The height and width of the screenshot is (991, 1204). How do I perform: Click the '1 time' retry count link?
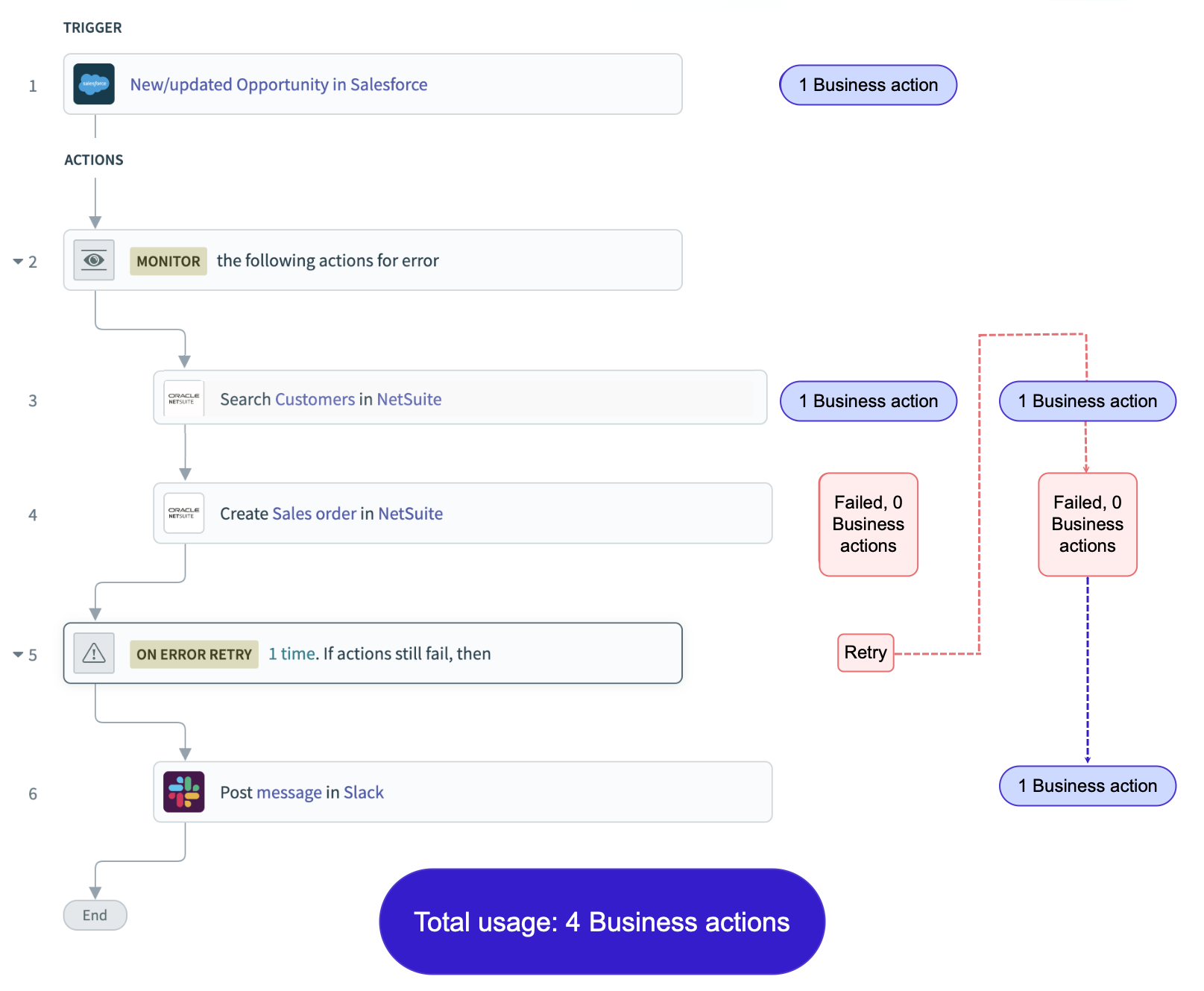click(292, 654)
